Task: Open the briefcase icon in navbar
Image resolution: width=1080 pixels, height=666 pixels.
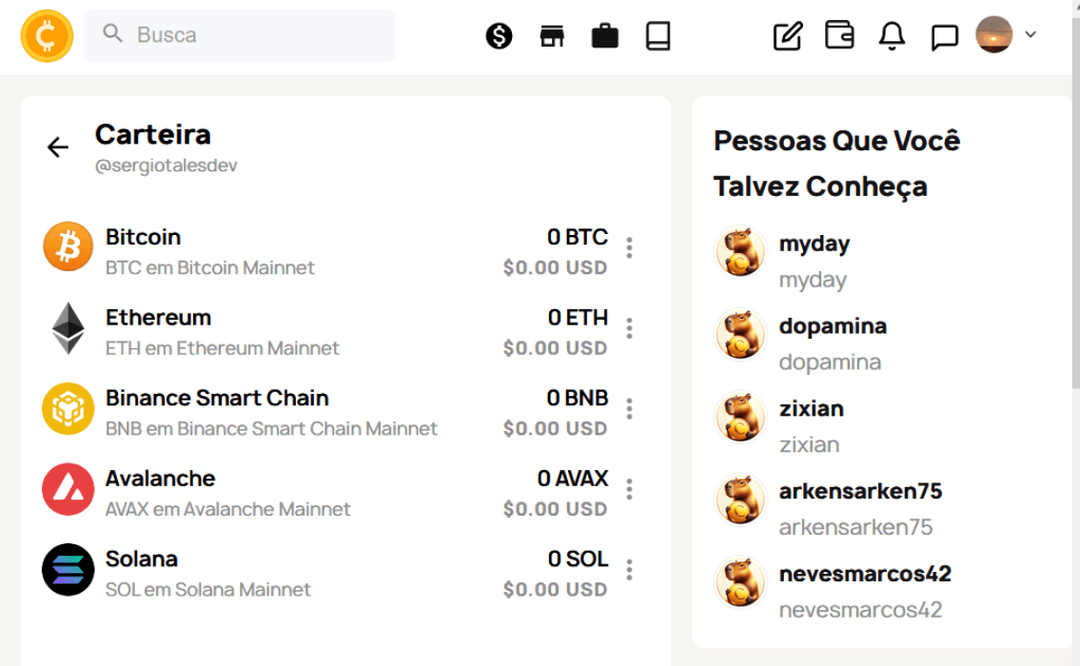Action: pos(605,36)
